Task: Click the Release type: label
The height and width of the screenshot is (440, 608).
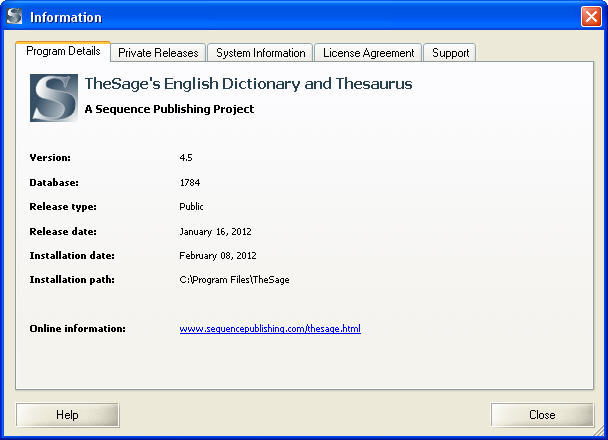Action: (x=63, y=207)
